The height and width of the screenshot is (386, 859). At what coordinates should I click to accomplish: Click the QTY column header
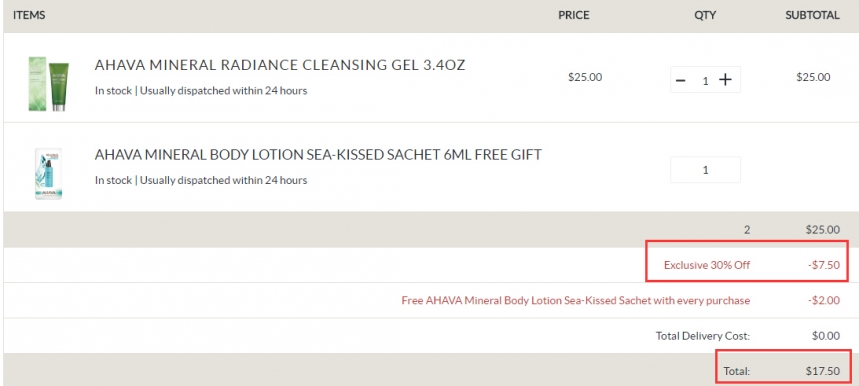click(x=705, y=15)
